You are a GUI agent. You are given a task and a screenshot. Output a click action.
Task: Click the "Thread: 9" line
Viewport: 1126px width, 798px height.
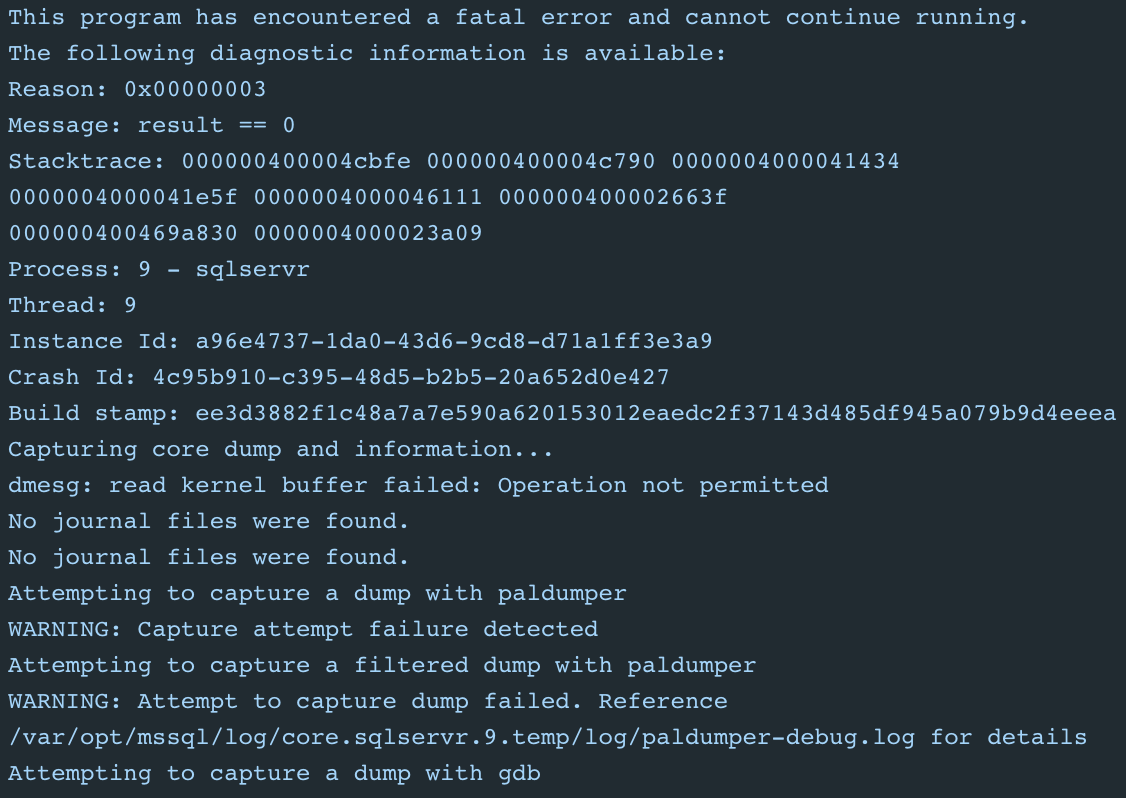click(x=72, y=305)
